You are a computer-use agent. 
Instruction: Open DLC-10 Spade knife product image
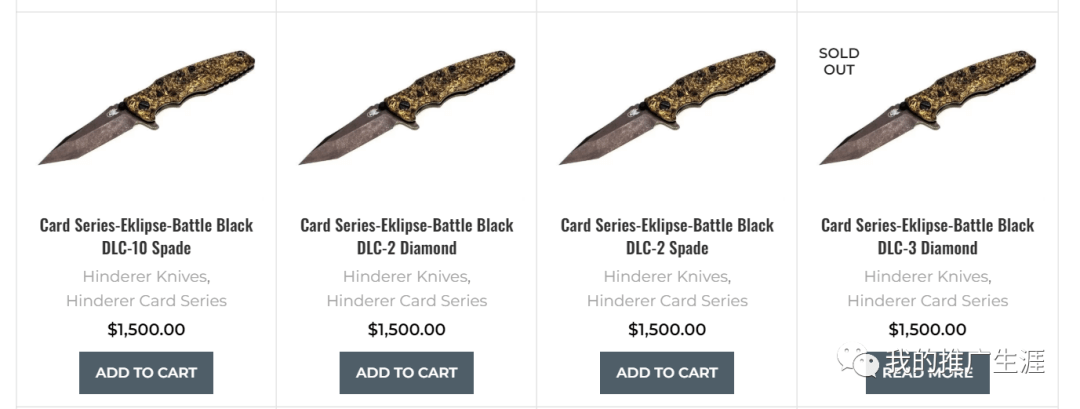coord(146,107)
